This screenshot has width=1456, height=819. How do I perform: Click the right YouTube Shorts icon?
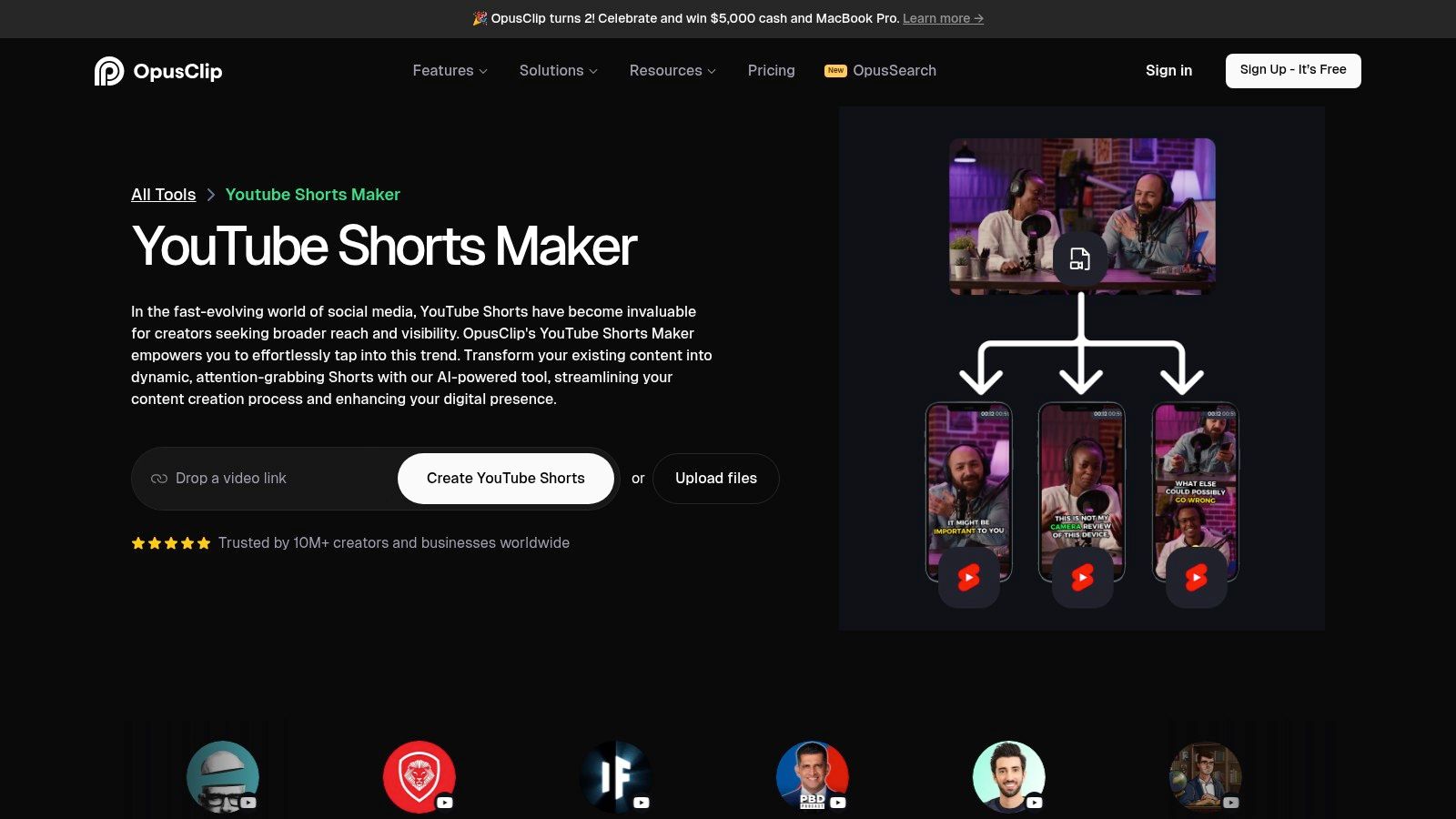1196,577
